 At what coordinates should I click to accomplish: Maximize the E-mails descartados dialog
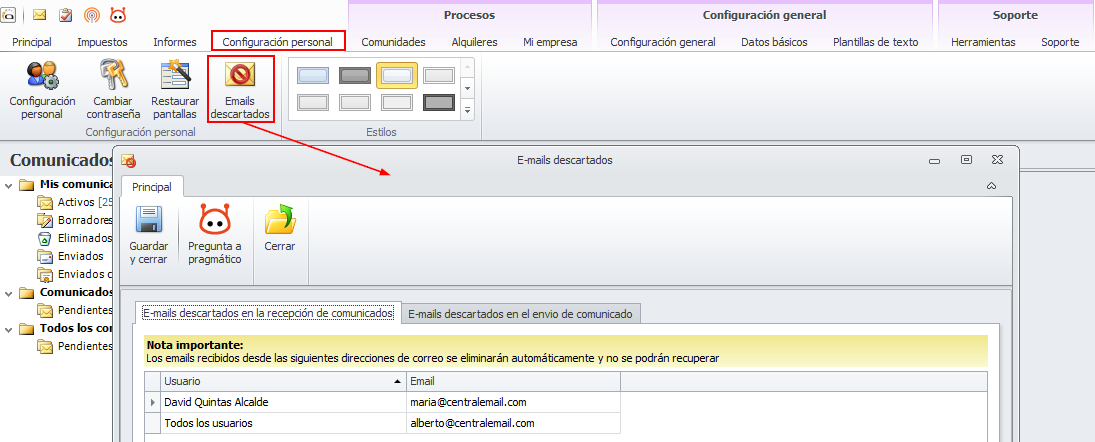[967, 160]
